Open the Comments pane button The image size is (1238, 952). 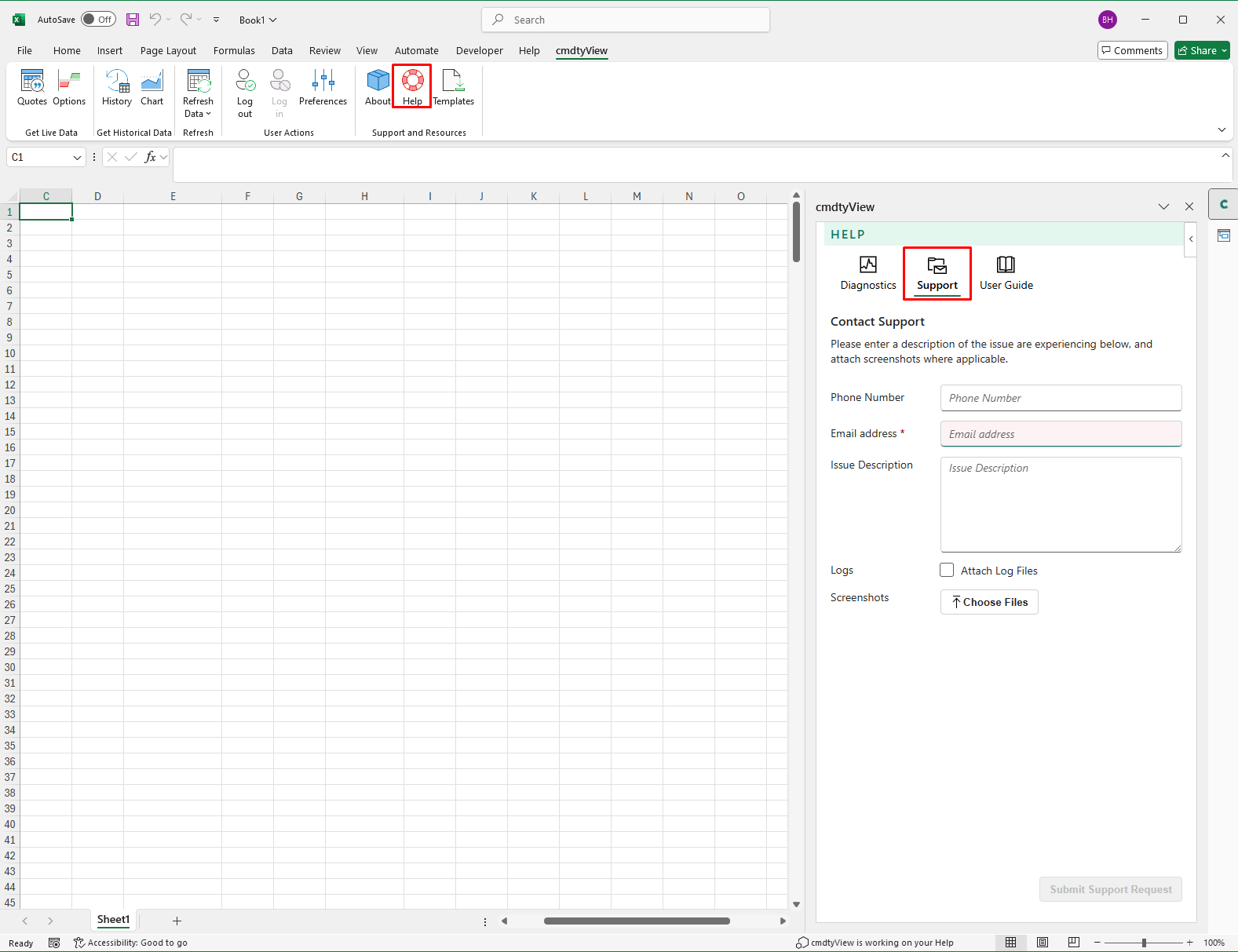pos(1132,50)
